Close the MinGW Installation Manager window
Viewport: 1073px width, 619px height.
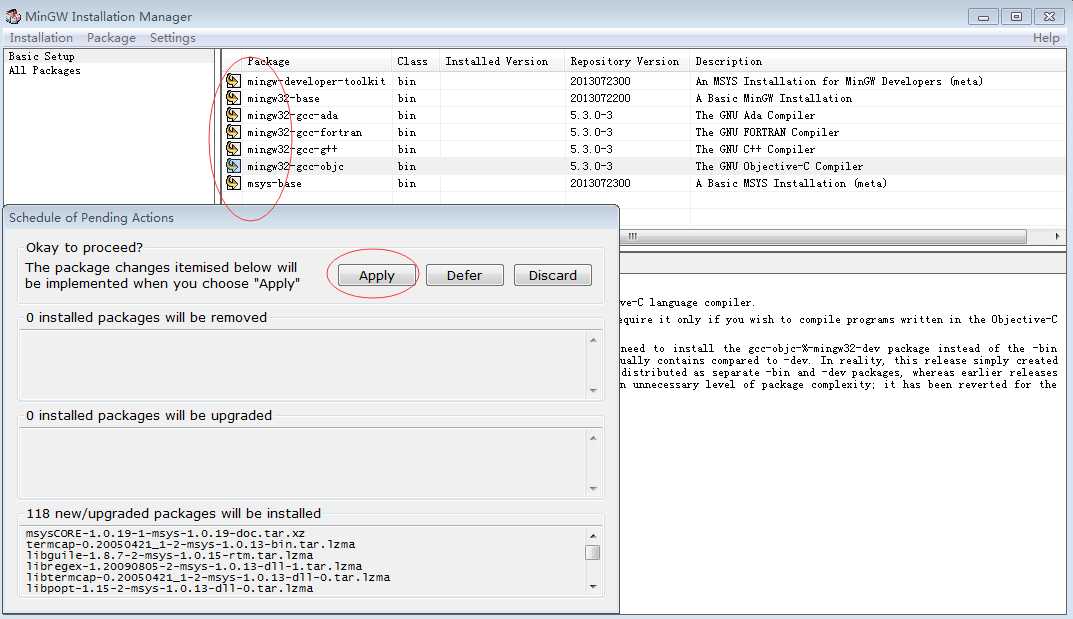coord(1049,16)
